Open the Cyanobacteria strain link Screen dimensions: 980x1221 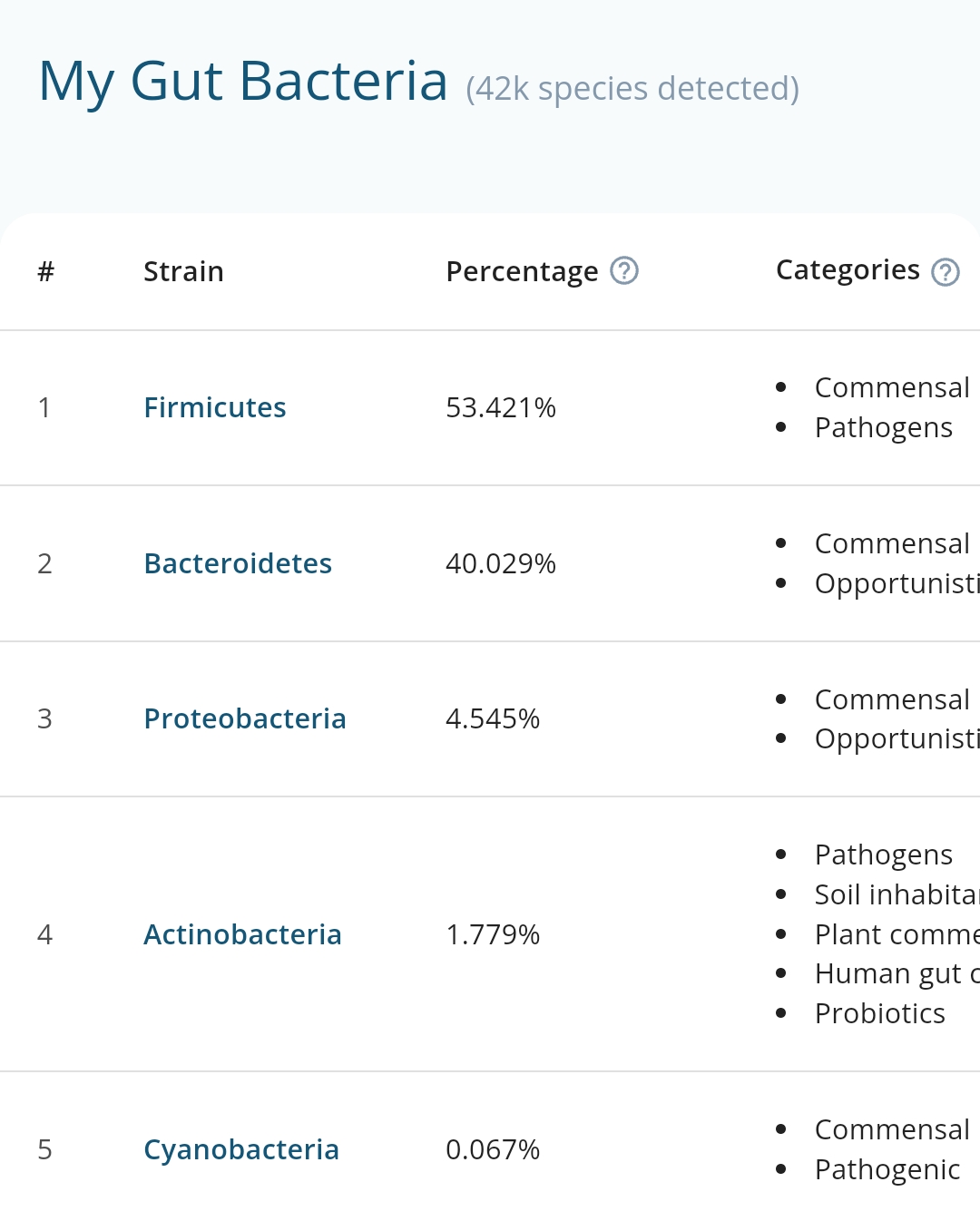point(241,1149)
